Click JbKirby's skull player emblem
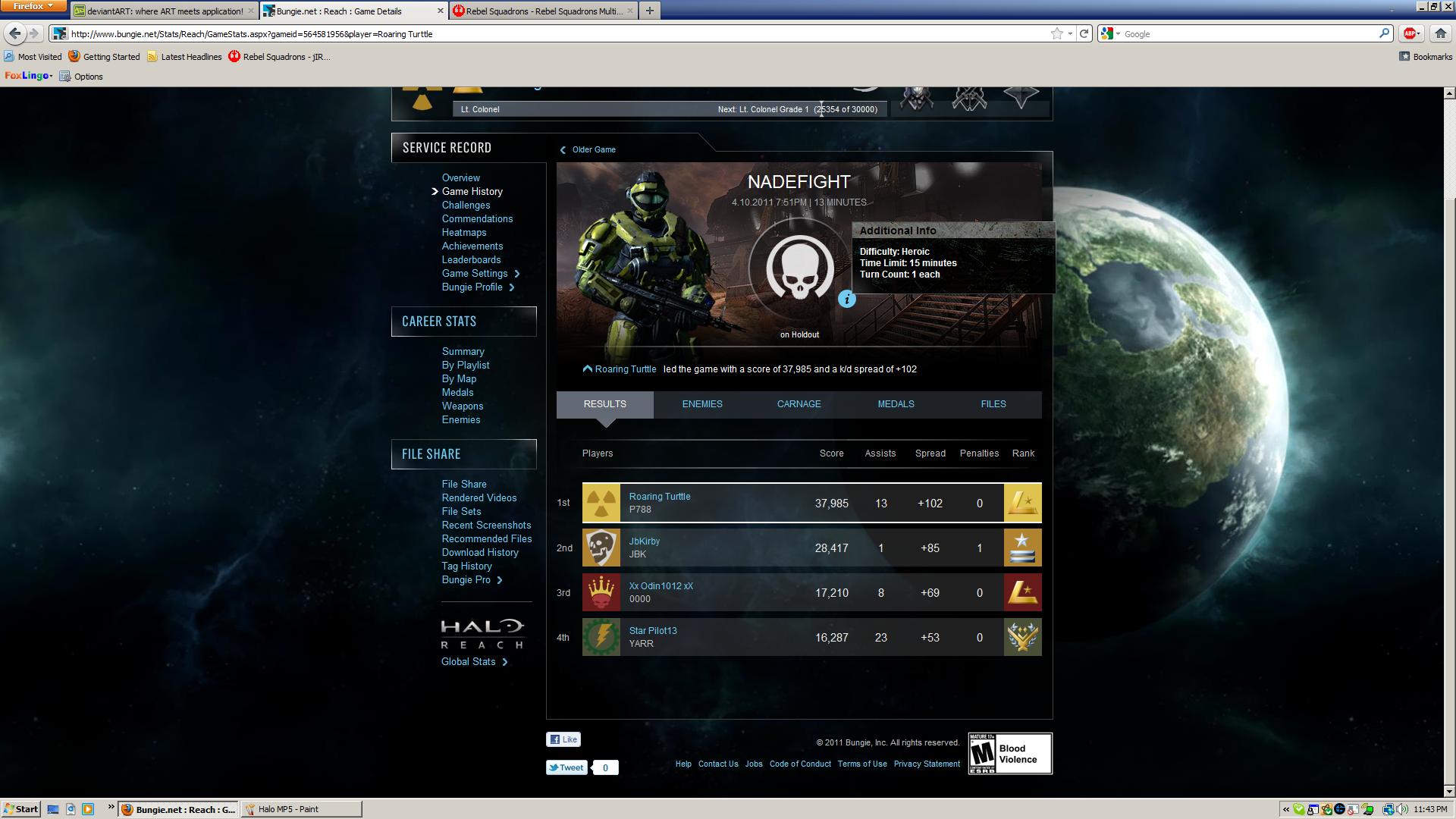Viewport: 1456px width, 819px height. pos(601,548)
